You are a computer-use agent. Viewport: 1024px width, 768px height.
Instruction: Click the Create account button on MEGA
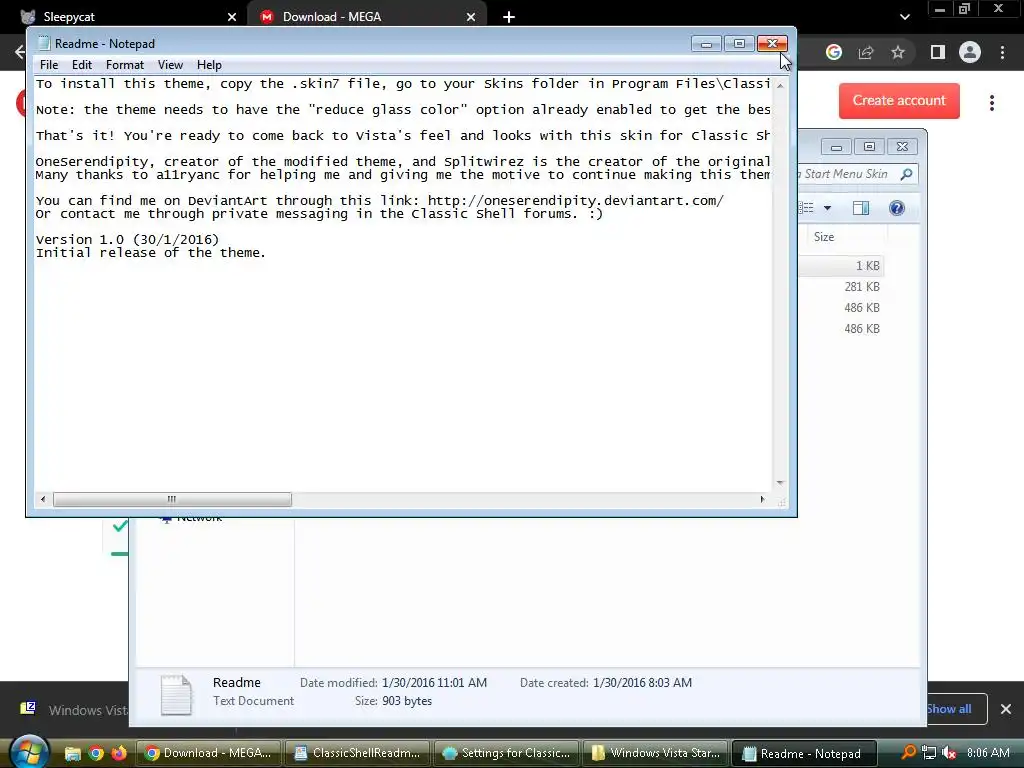coord(899,101)
